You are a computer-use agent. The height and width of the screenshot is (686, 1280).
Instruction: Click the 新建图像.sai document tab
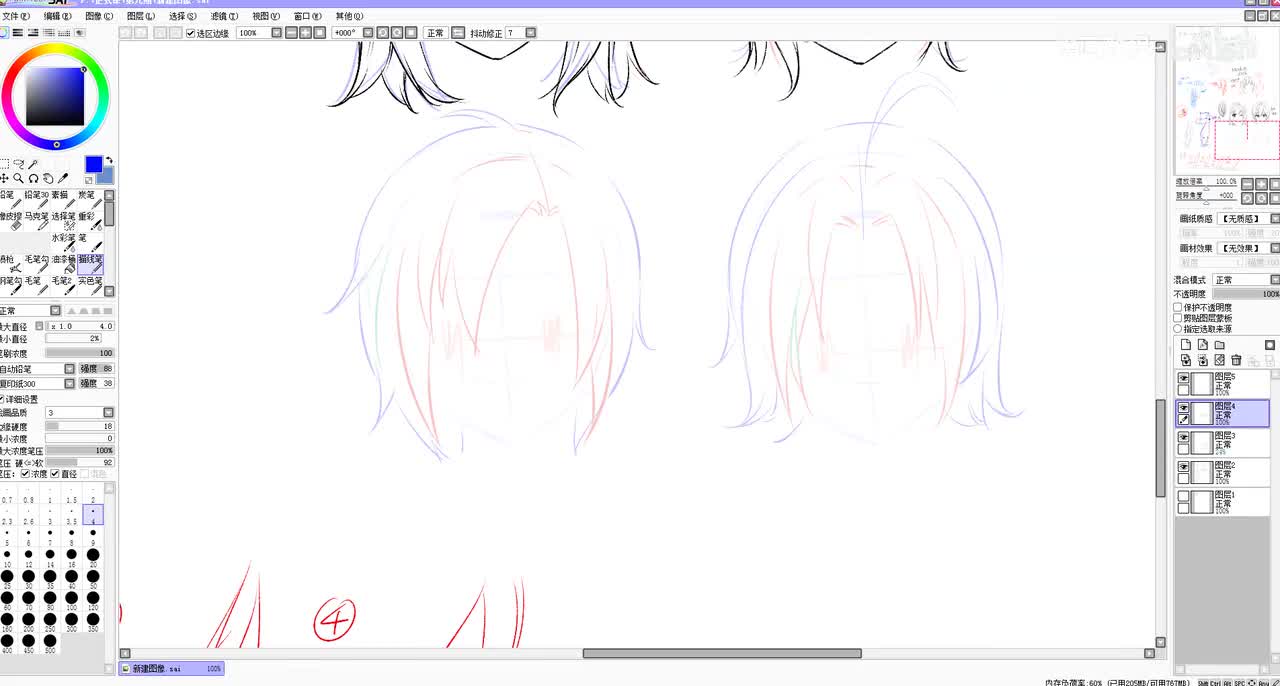(171, 668)
